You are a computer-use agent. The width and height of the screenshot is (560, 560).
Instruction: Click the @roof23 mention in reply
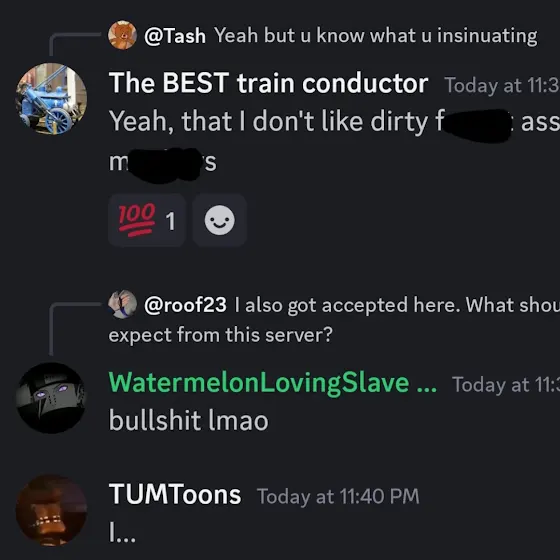185,305
